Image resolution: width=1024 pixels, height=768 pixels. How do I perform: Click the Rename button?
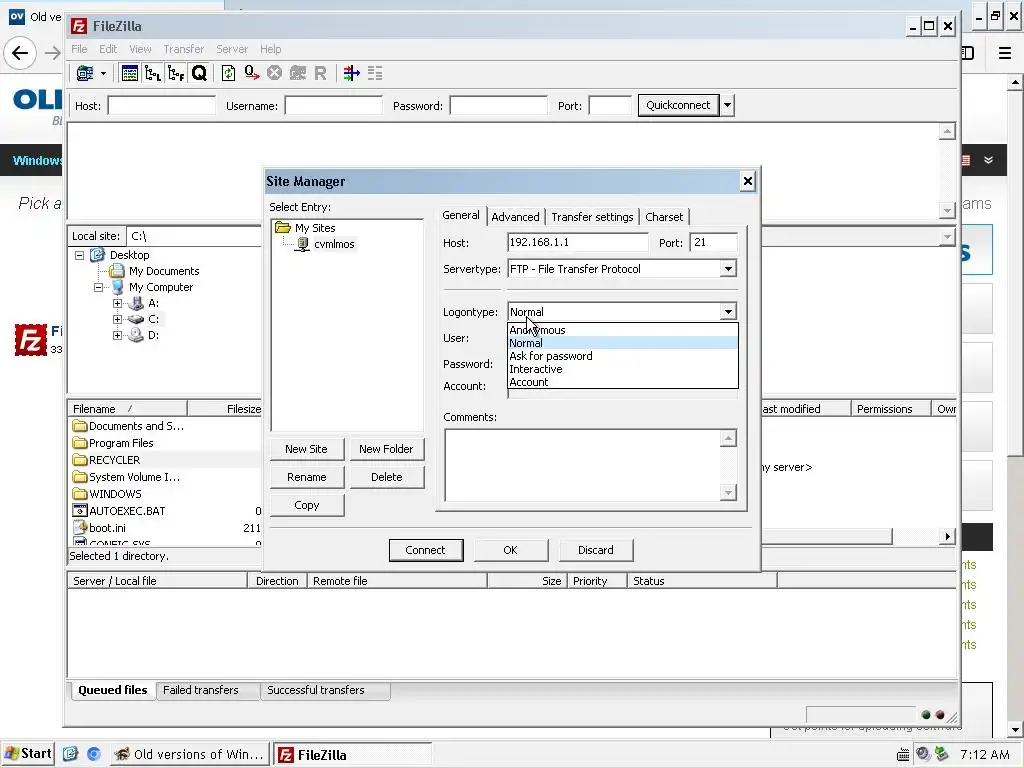click(x=306, y=477)
